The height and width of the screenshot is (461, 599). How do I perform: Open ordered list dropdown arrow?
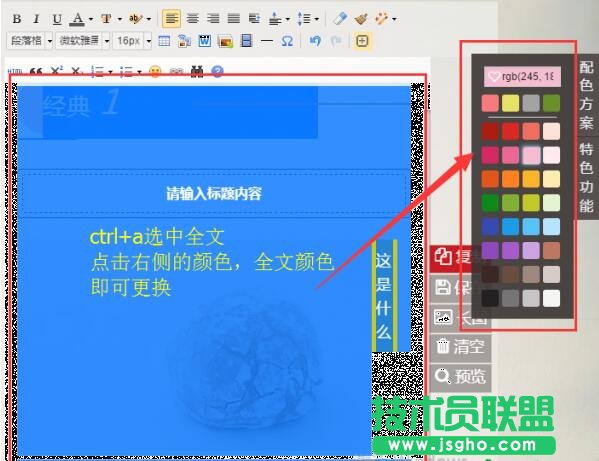pos(110,71)
